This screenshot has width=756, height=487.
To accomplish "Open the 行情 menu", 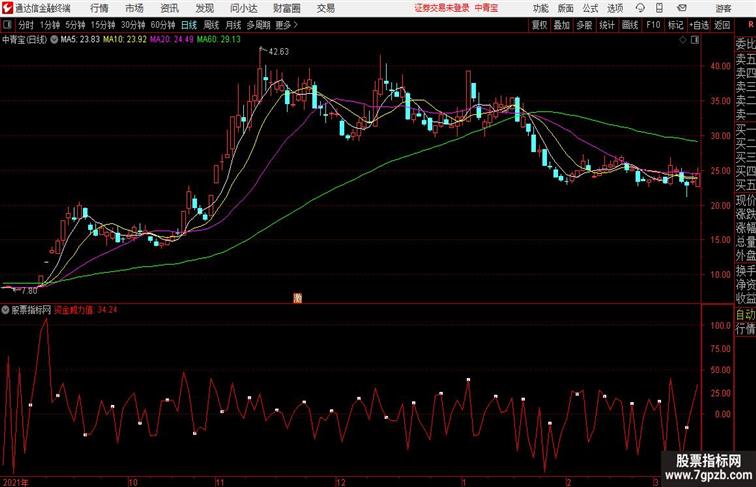I will click(99, 8).
